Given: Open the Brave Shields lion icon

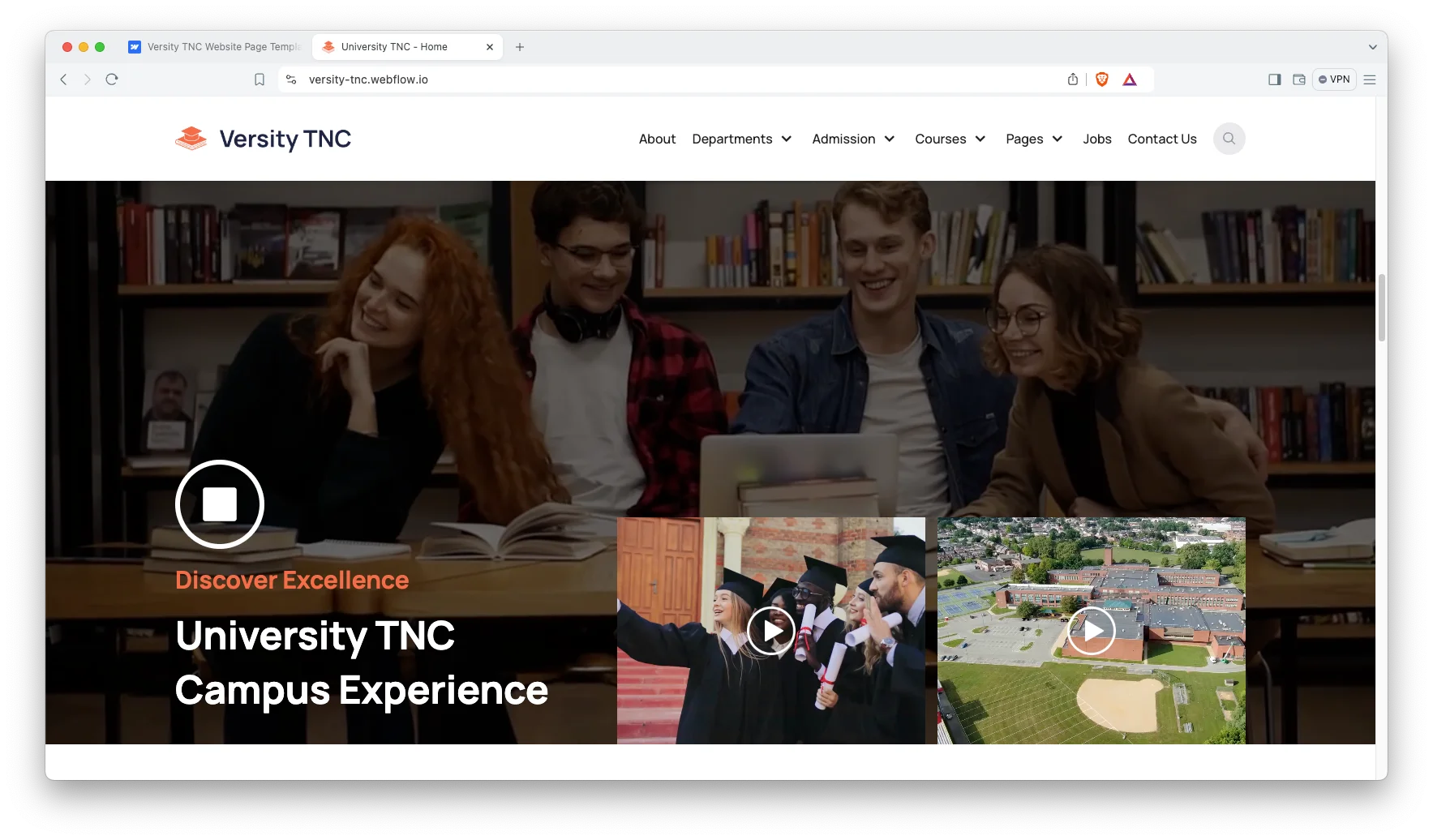Looking at the screenshot, I should 1101,79.
